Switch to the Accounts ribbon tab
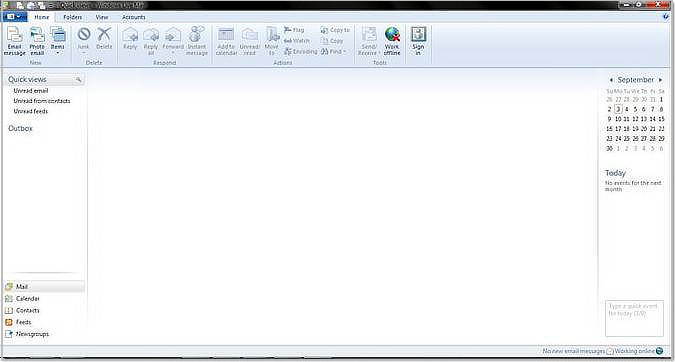Image resolution: width=675 pixels, height=362 pixels. [133, 17]
